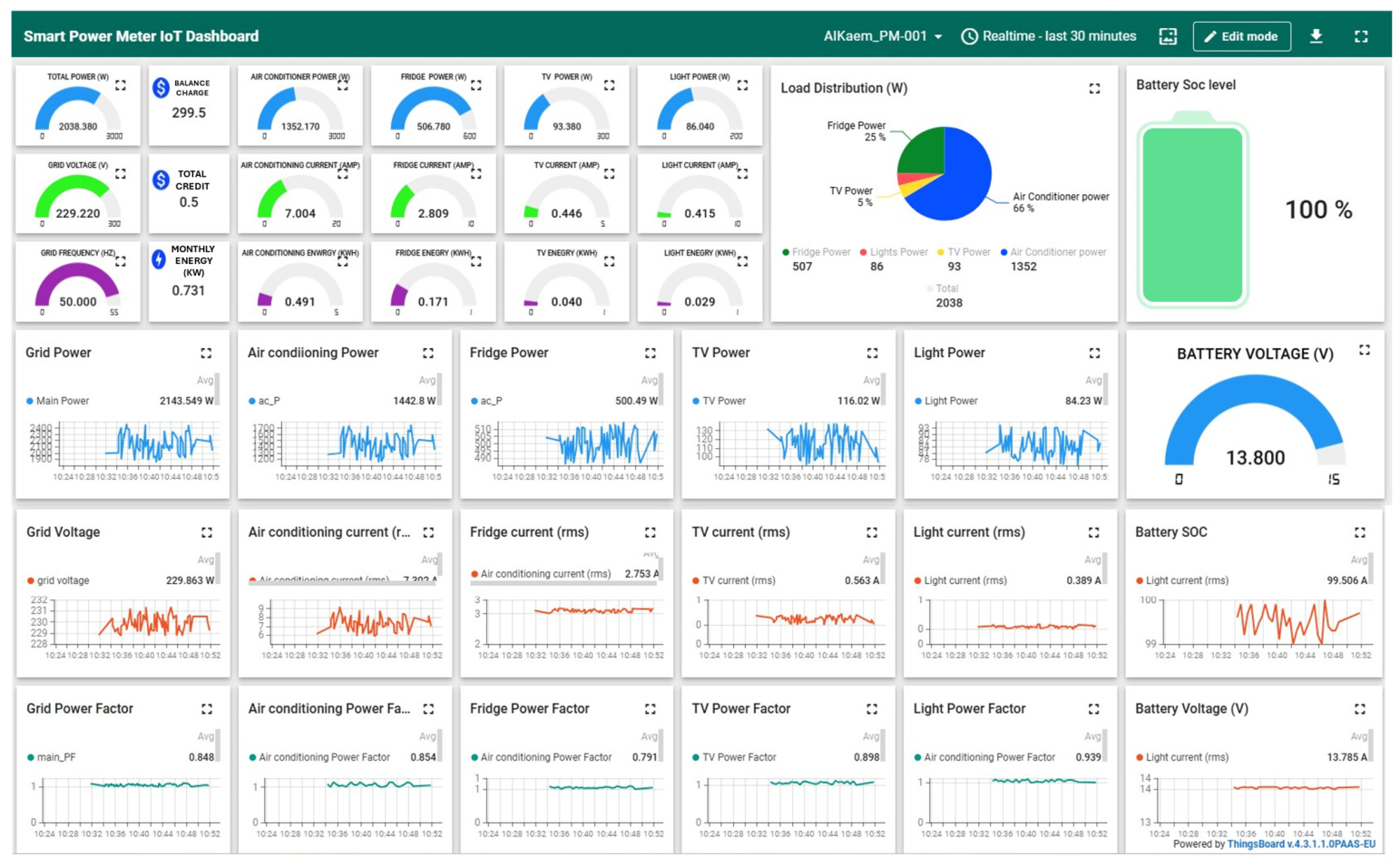Viewport: 1400px width, 866px height.
Task: Click the 100 % battery level text
Action: (x=1318, y=210)
